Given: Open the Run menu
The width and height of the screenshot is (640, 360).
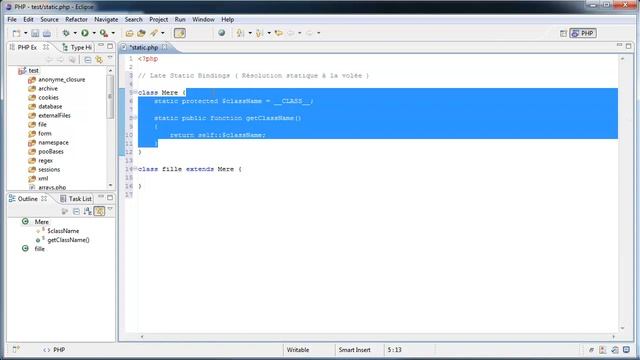Looking at the screenshot, I should (180, 19).
